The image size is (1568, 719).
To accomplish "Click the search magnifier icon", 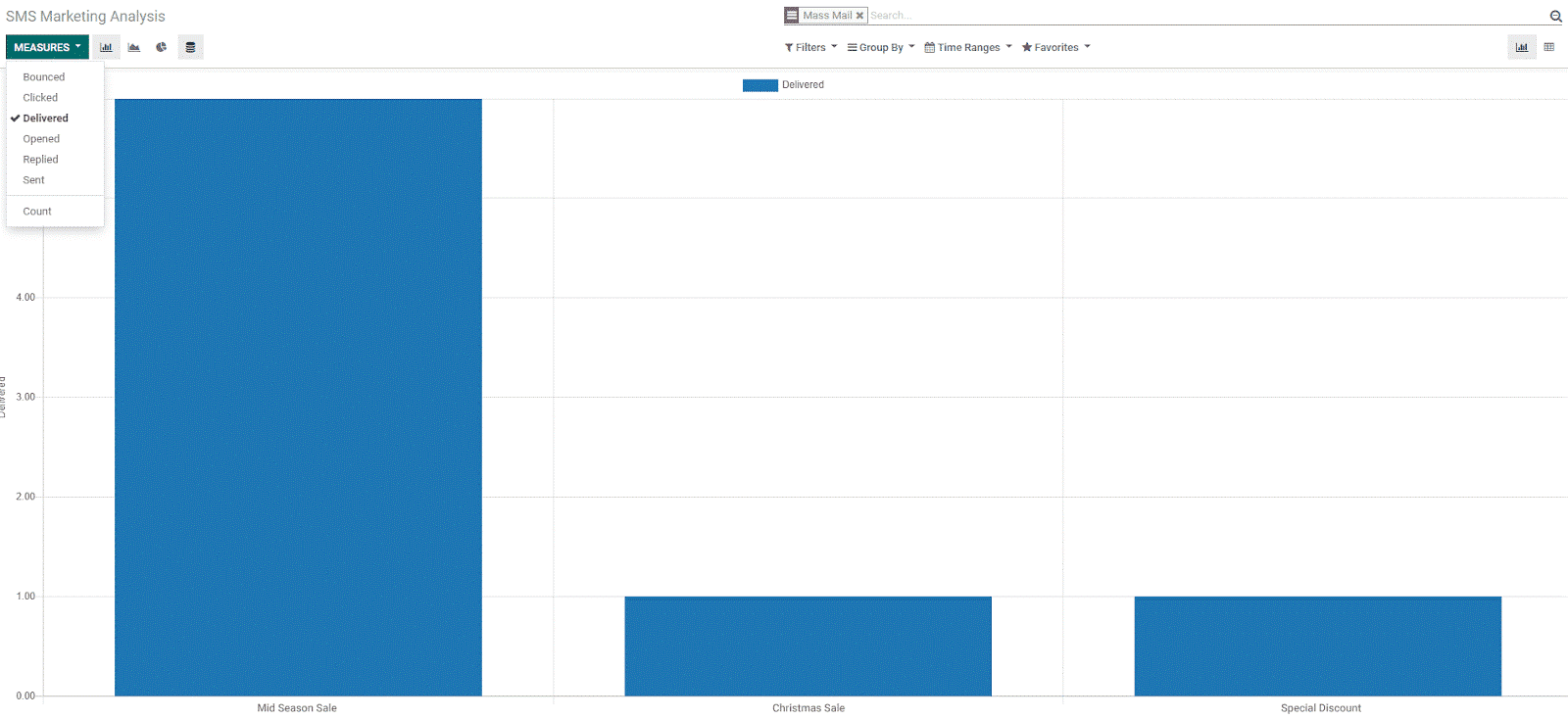I will pyautogui.click(x=1555, y=16).
